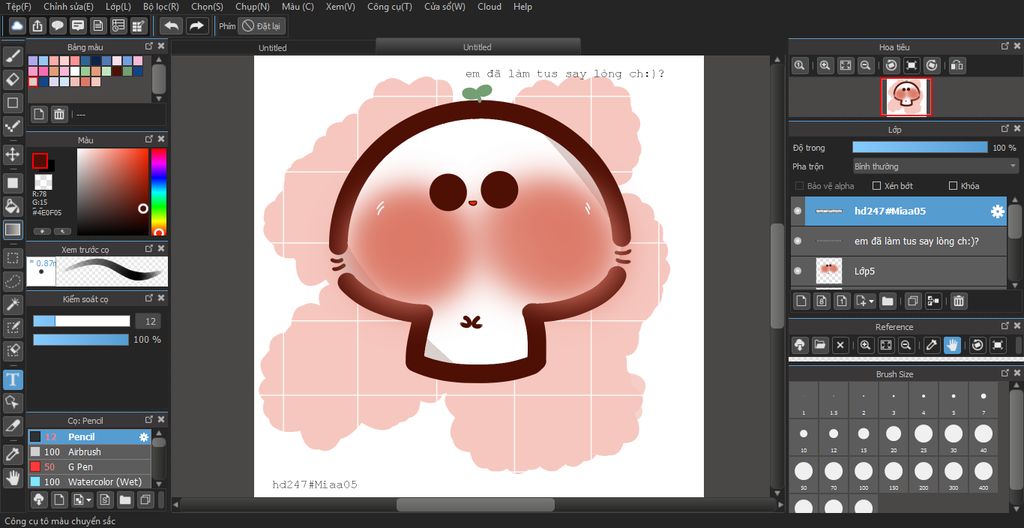This screenshot has width=1024, height=528.
Task: Choose brush size 100 preset
Action: tap(863, 472)
